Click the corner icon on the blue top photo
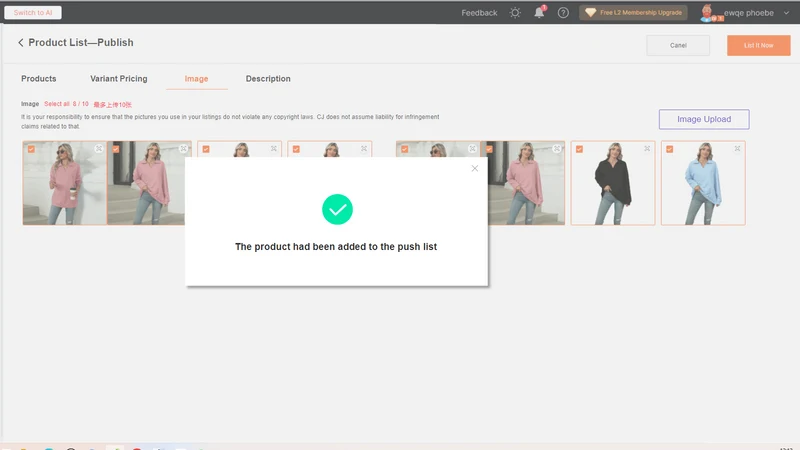The image size is (800, 450). pyautogui.click(x=737, y=148)
